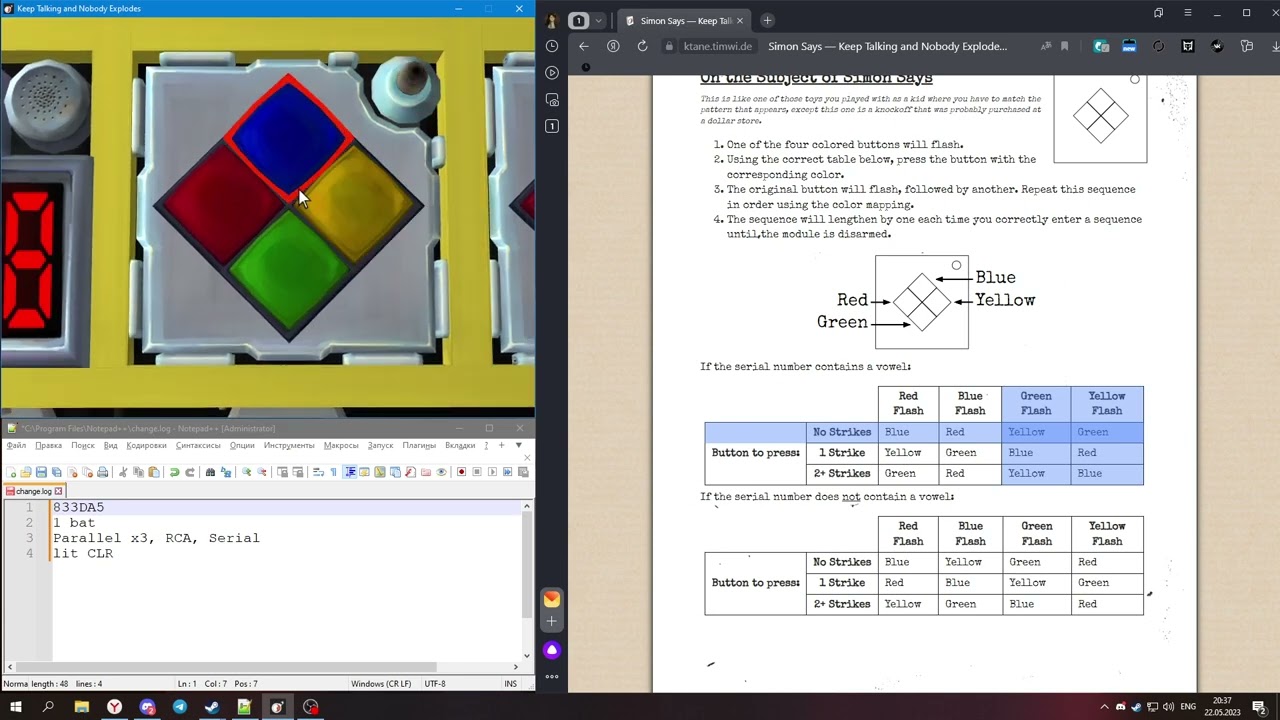Image resolution: width=1280 pixels, height=720 pixels.
Task: Click the Notepad++ horizontal scrollbar
Action: tap(225, 667)
